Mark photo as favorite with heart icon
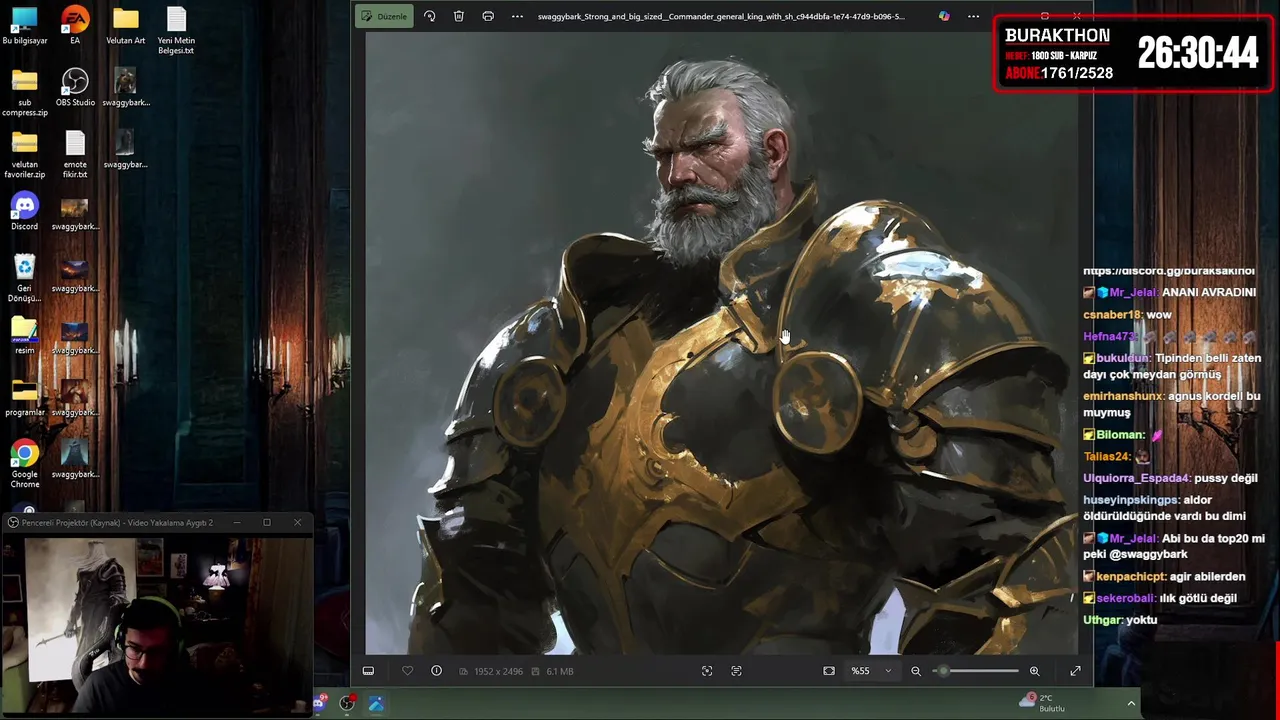The height and width of the screenshot is (720, 1280). coord(407,671)
